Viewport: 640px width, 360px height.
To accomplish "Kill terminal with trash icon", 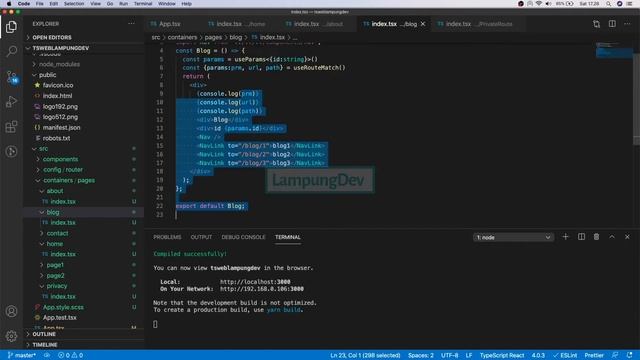I will click(596, 237).
